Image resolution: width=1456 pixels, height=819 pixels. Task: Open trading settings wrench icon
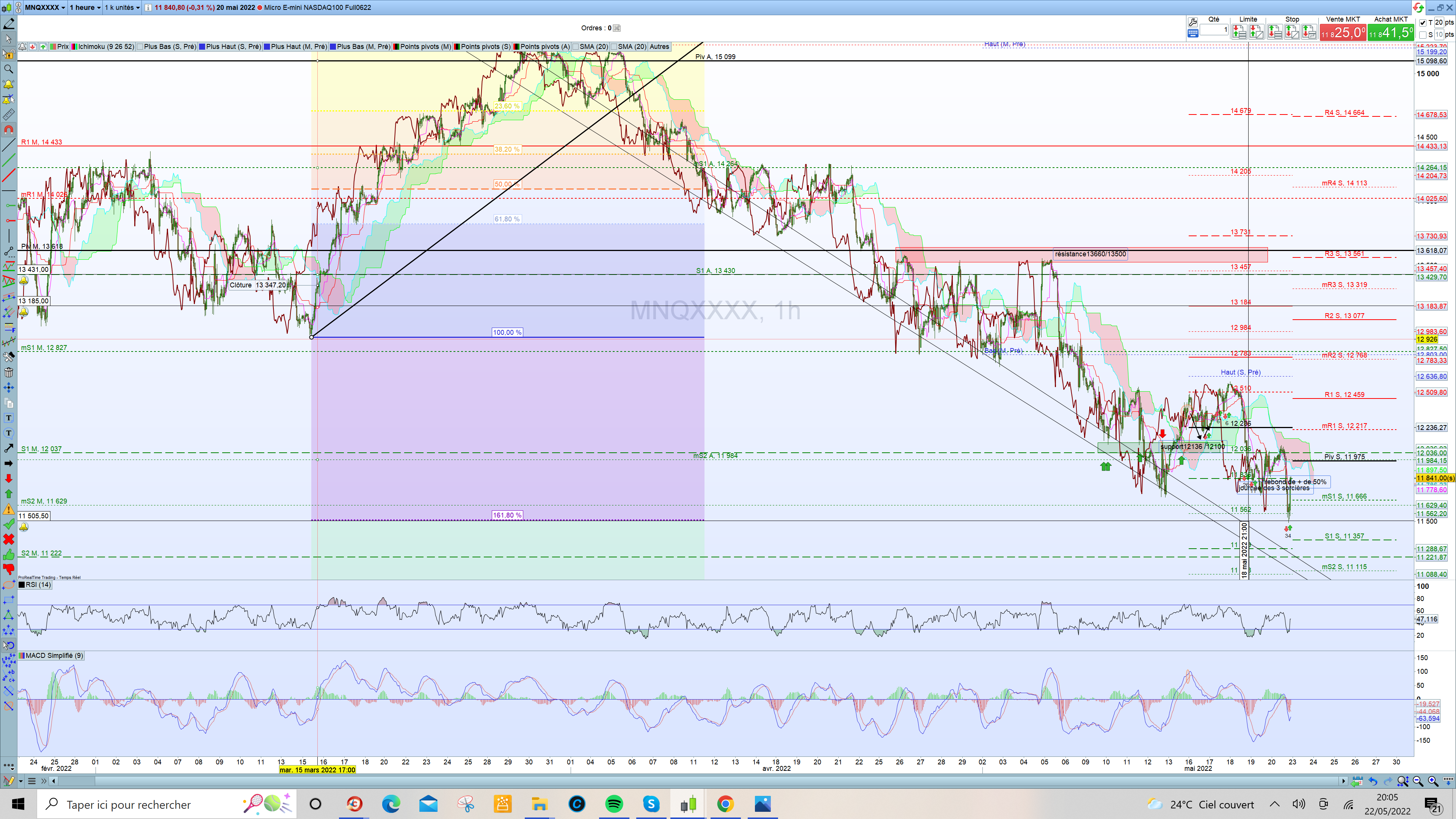(1192, 22)
